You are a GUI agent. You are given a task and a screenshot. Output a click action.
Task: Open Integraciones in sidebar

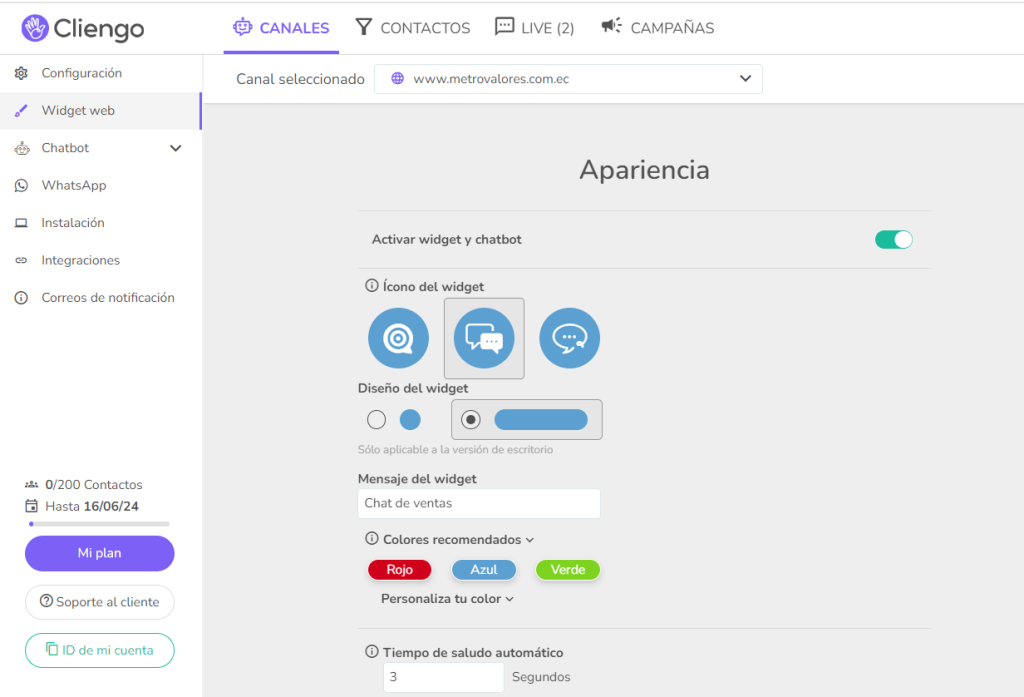click(x=101, y=260)
